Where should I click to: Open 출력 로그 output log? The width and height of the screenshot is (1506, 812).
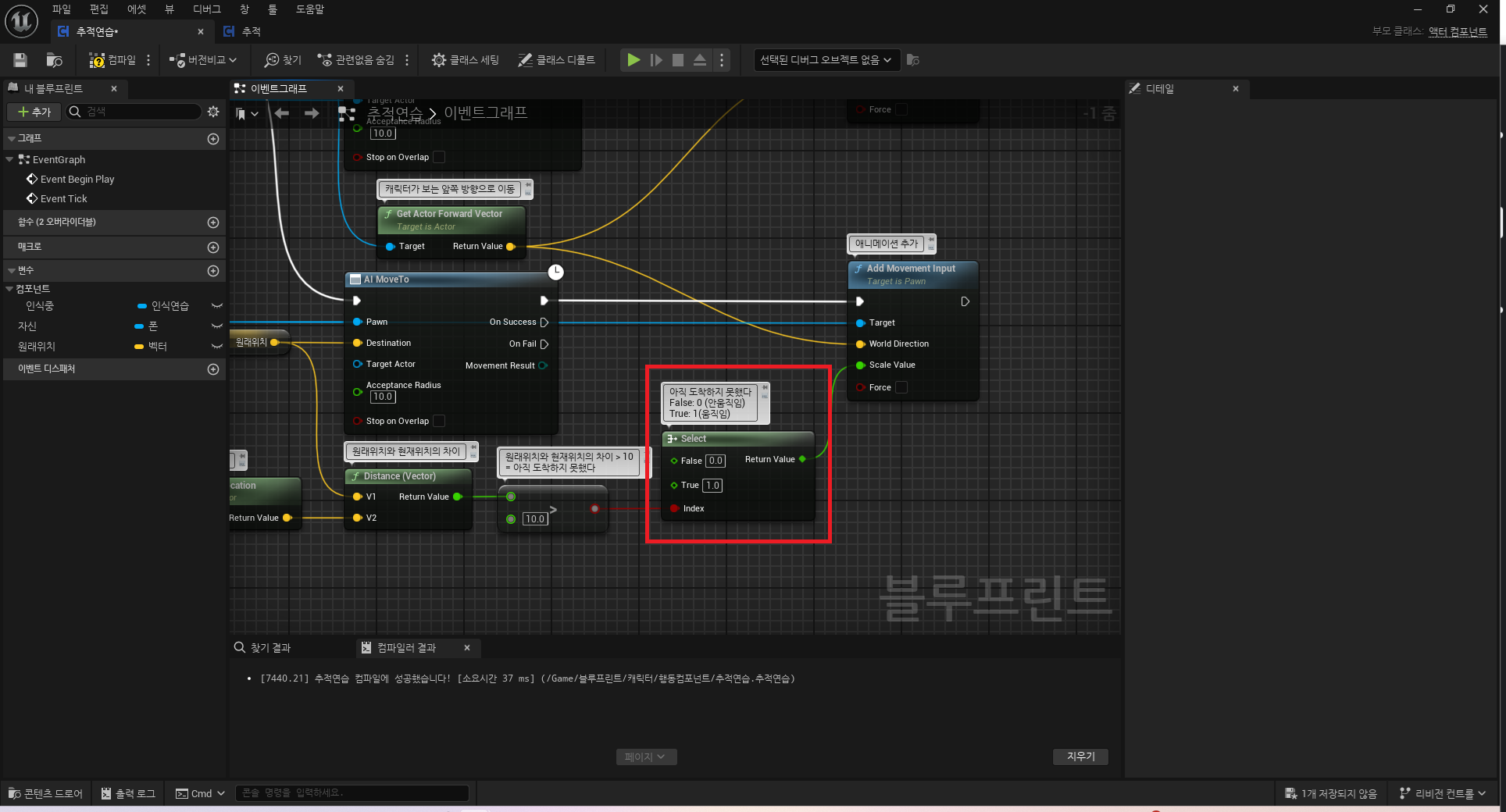tap(128, 793)
